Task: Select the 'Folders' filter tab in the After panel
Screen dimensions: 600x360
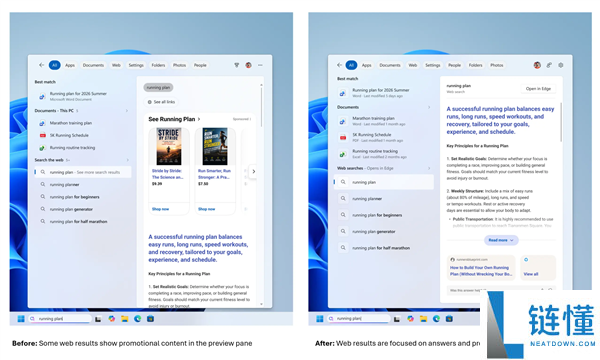Action: (x=476, y=65)
